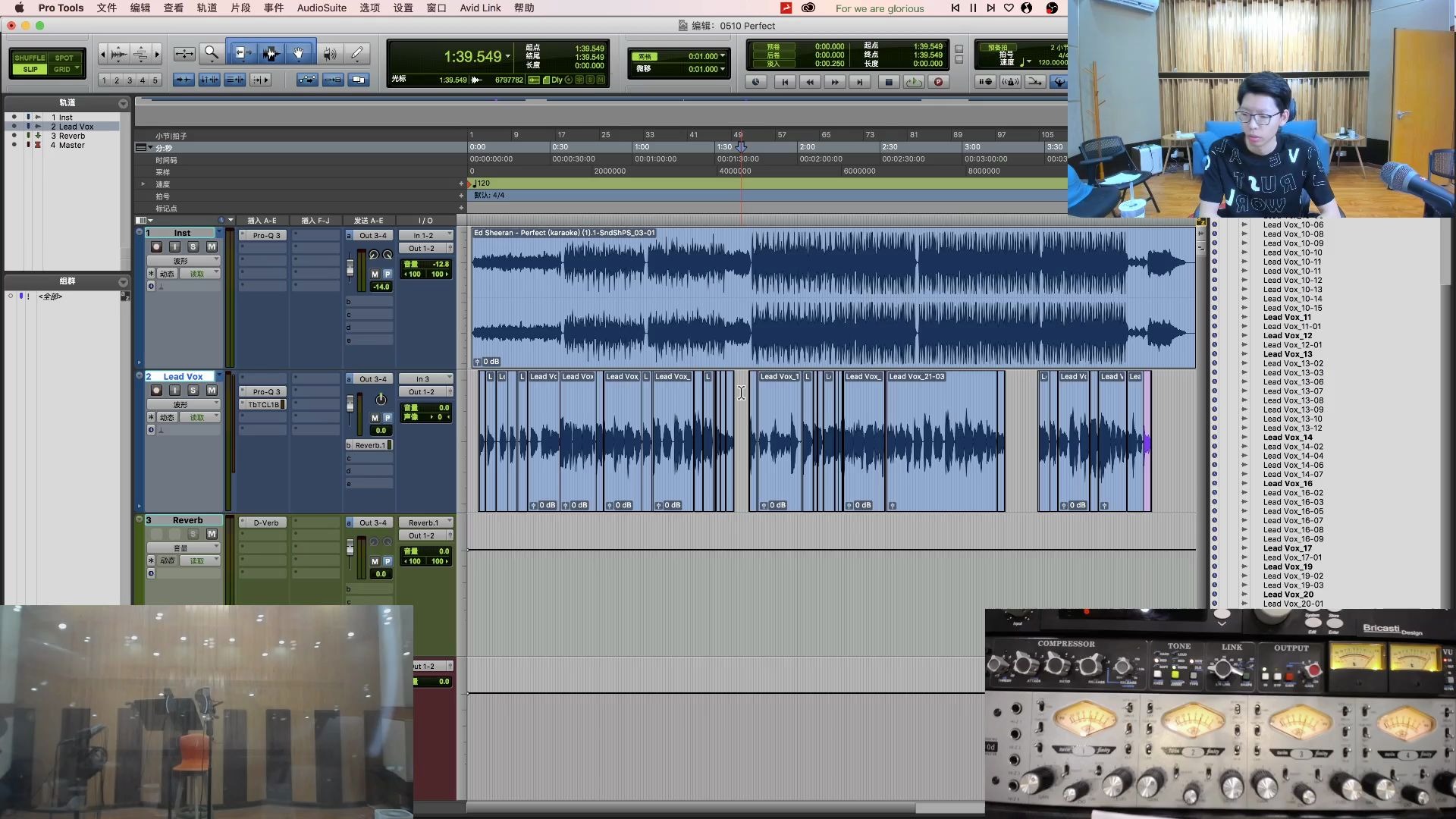Click the Return to Zero transport button
Image resolution: width=1456 pixels, height=819 pixels.
click(x=785, y=82)
